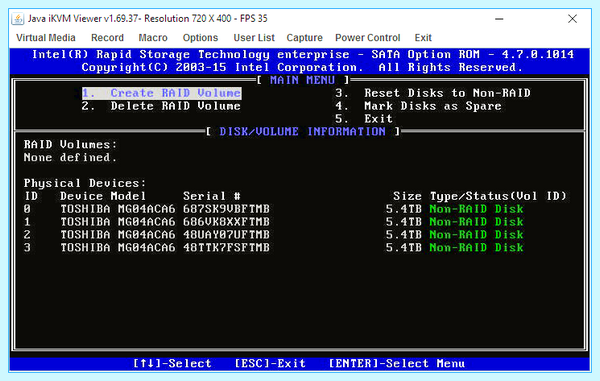Click serial 48TTK7FSFTMB of disk 3

pyautogui.click(x=226, y=247)
